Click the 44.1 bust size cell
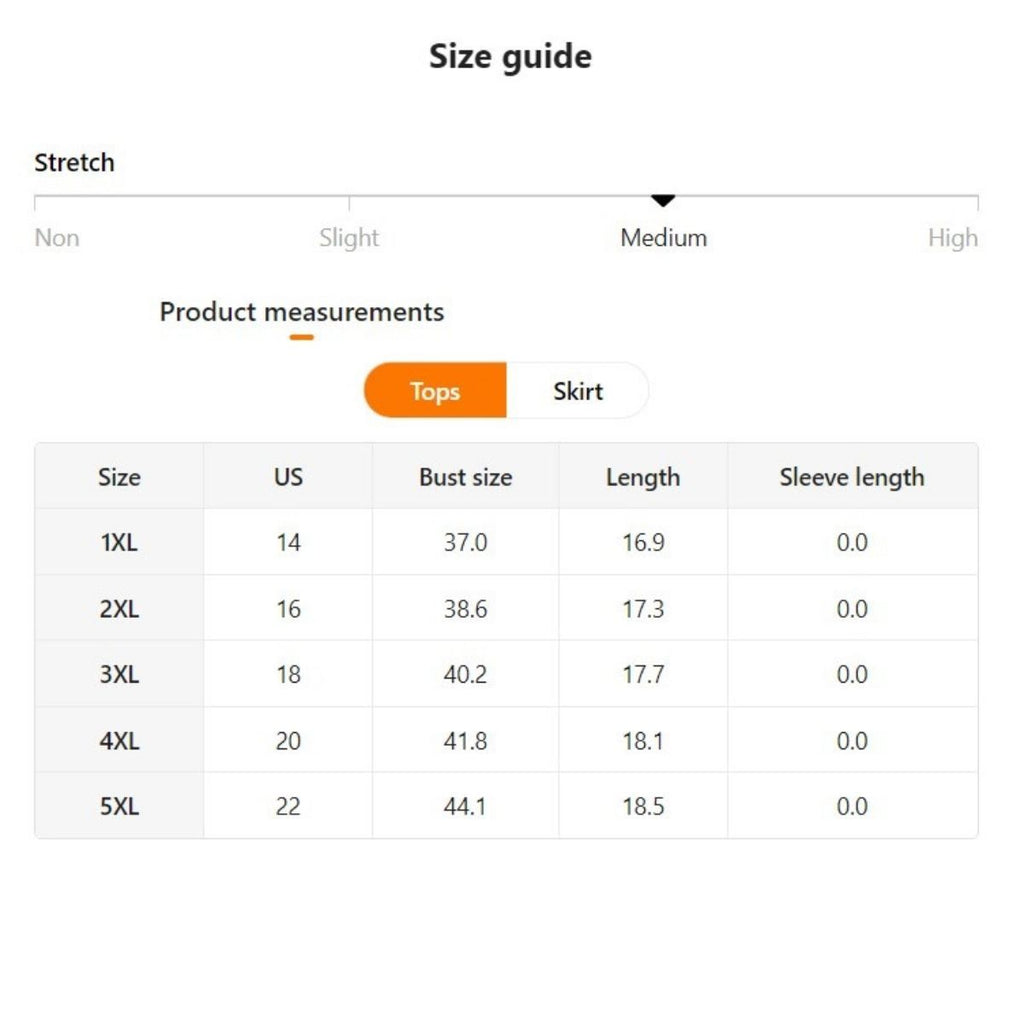The width and height of the screenshot is (1024, 1024). pos(465,806)
